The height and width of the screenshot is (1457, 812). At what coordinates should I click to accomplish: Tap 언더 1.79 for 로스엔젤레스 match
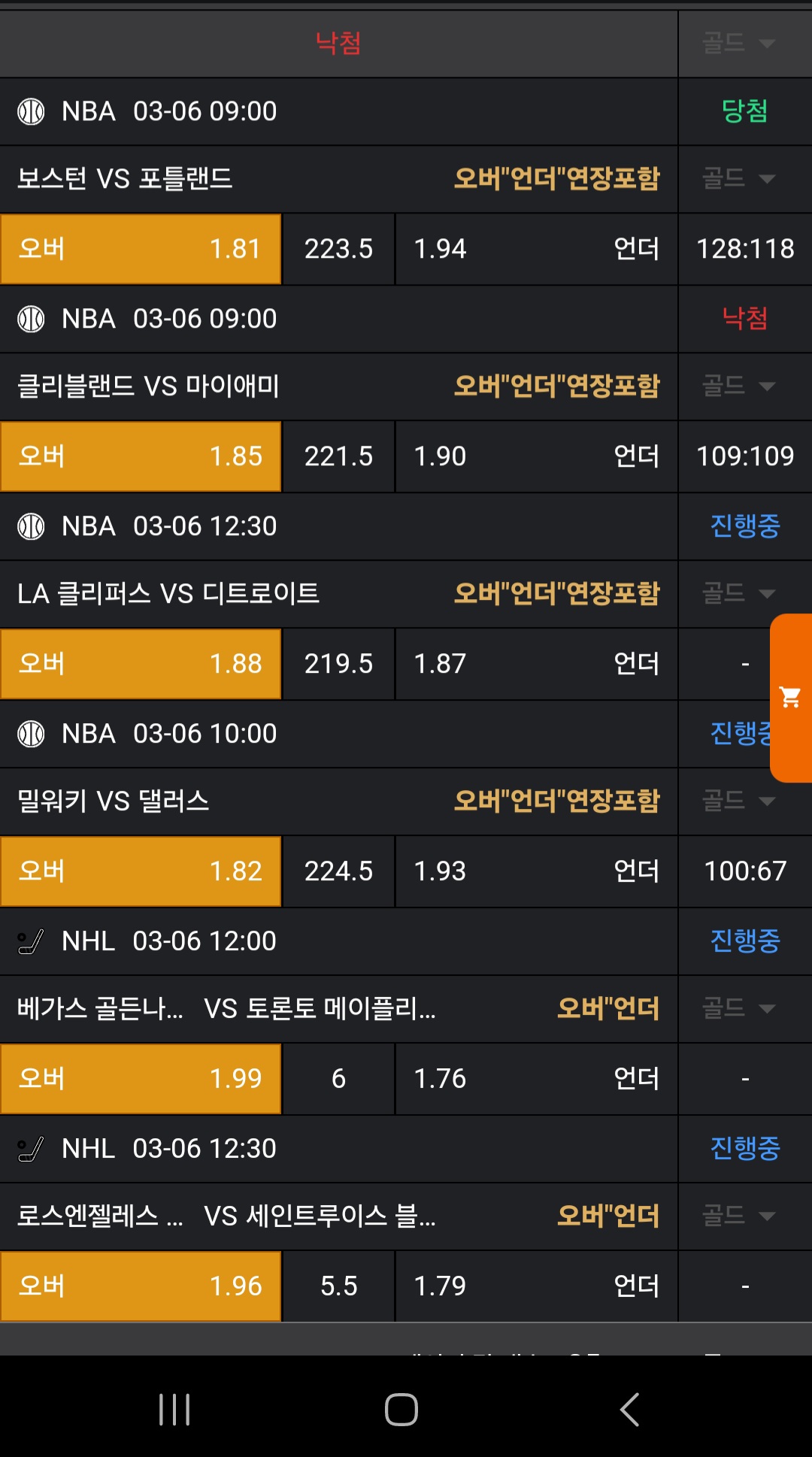point(536,1286)
